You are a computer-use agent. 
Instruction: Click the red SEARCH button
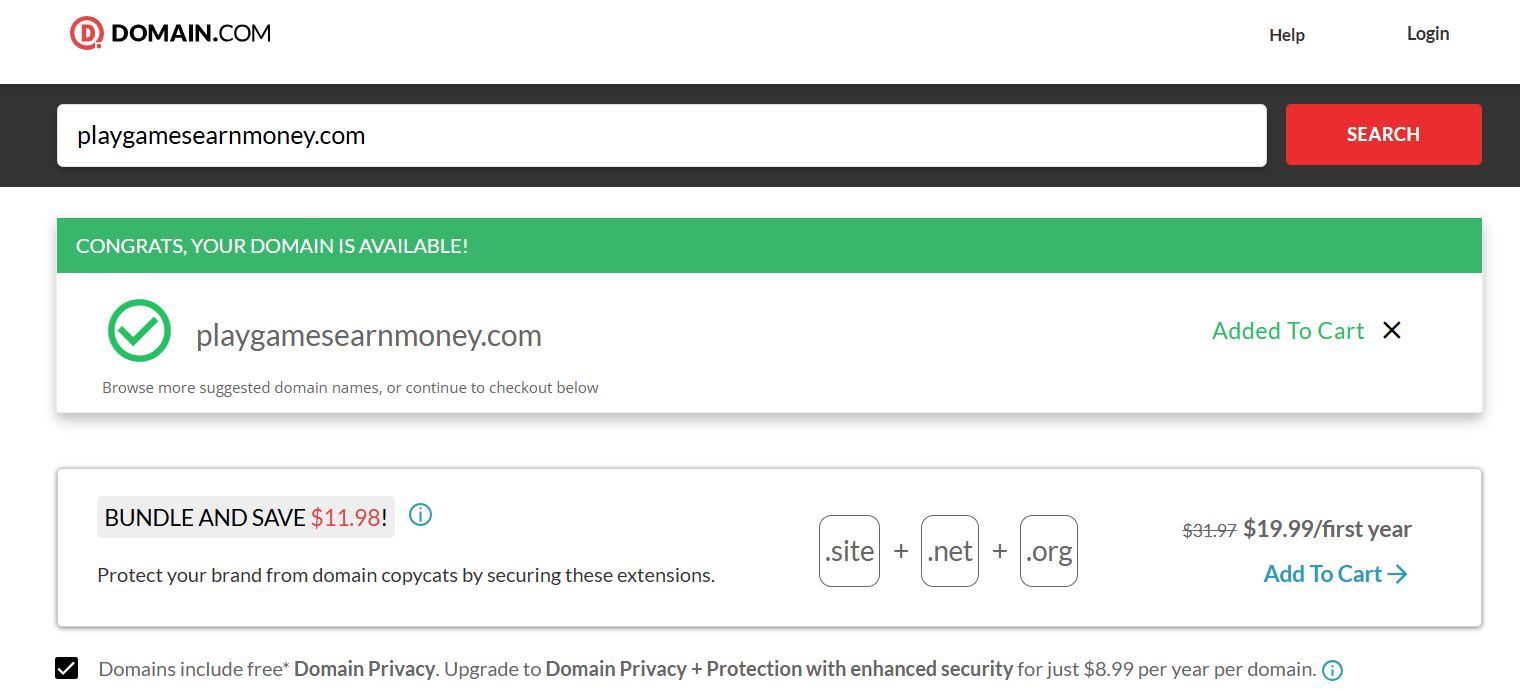coord(1383,134)
